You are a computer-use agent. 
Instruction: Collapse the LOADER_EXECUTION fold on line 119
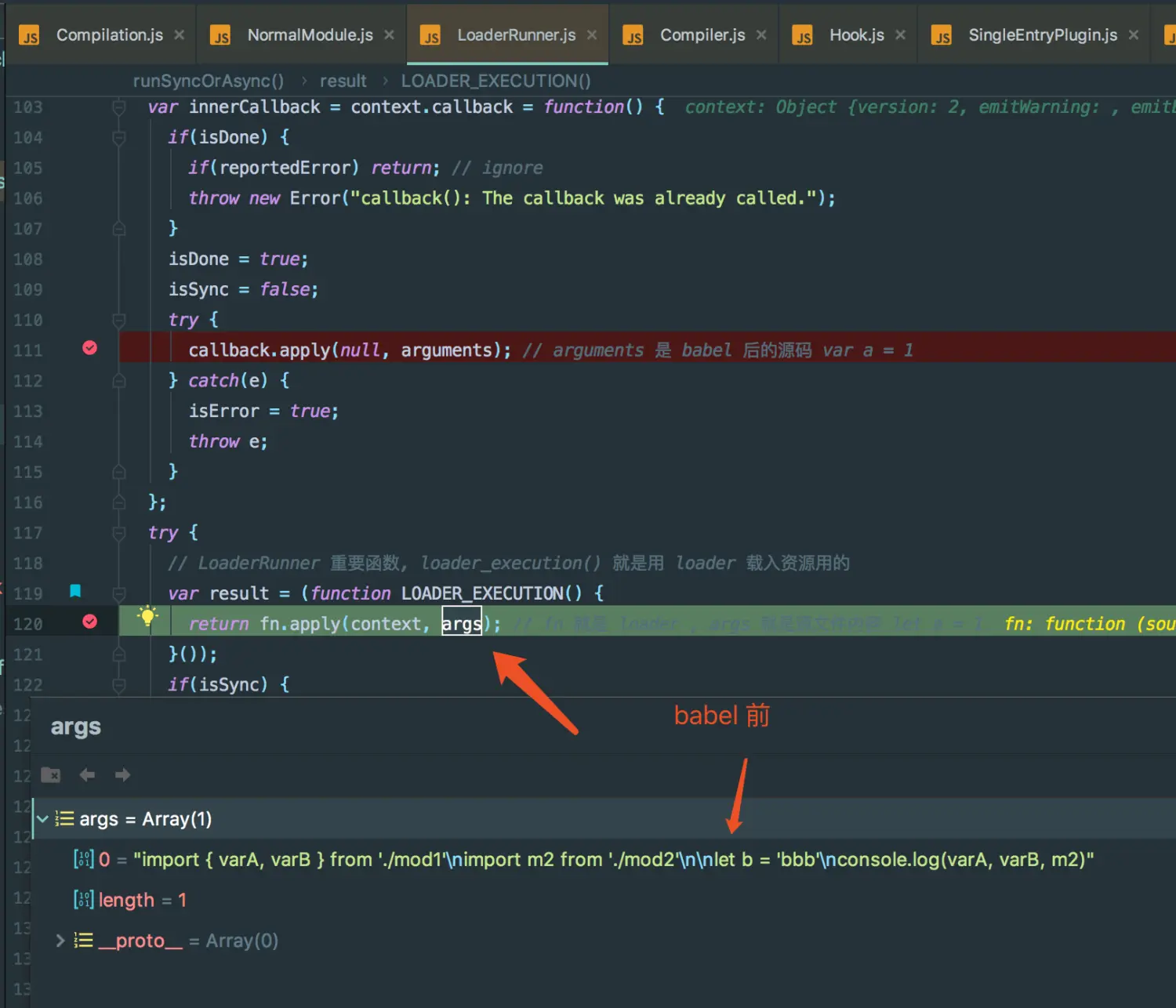119,594
